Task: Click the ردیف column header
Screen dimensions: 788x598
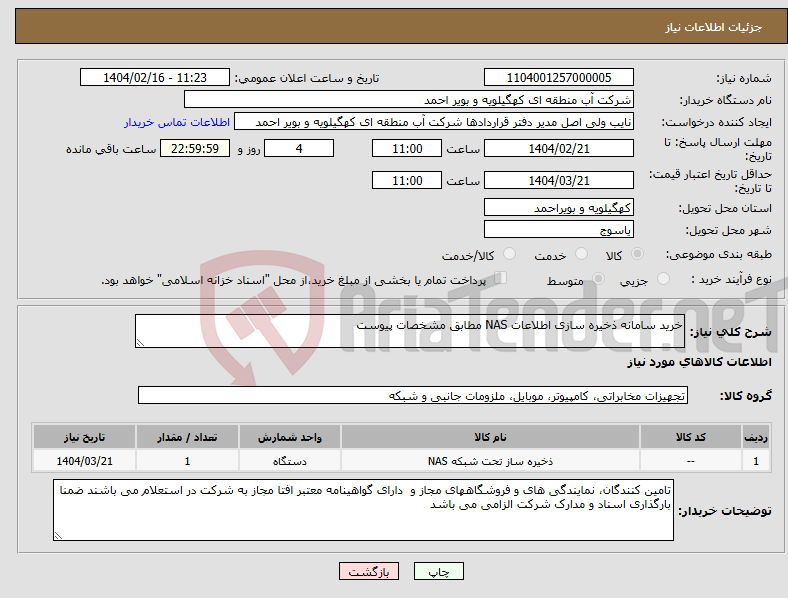Action: pyautogui.click(x=756, y=437)
